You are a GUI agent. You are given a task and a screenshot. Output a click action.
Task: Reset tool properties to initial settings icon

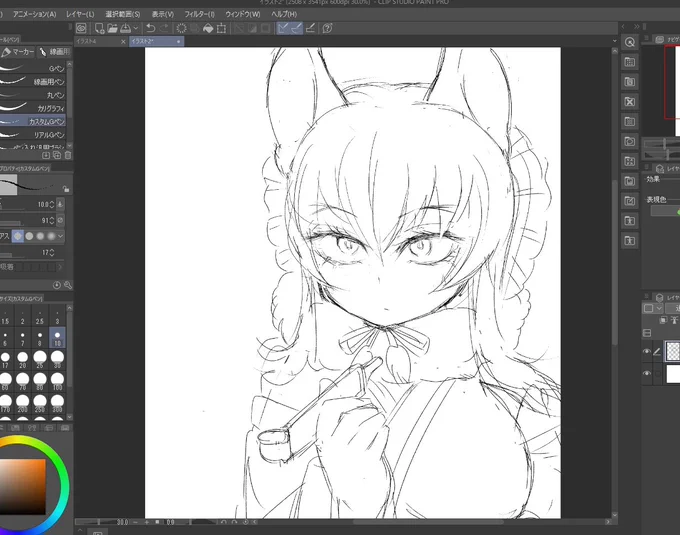(56, 285)
